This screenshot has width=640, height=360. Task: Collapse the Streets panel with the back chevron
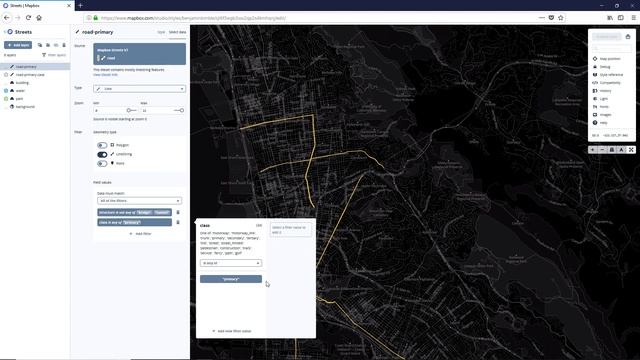point(4,31)
